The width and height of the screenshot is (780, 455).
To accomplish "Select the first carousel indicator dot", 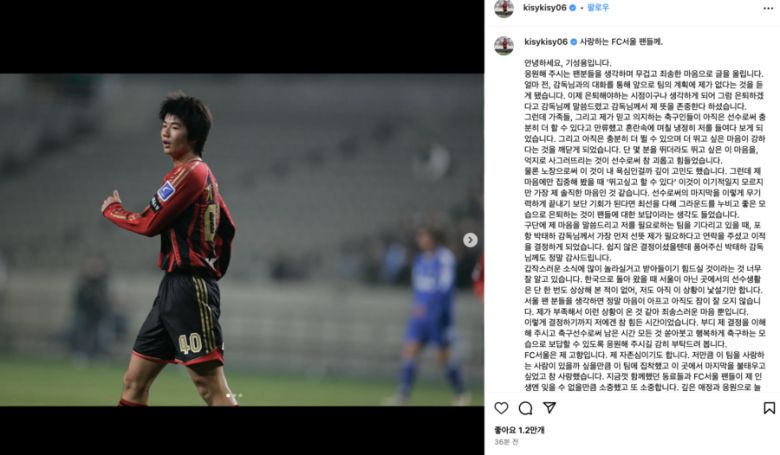I will click(x=228, y=396).
